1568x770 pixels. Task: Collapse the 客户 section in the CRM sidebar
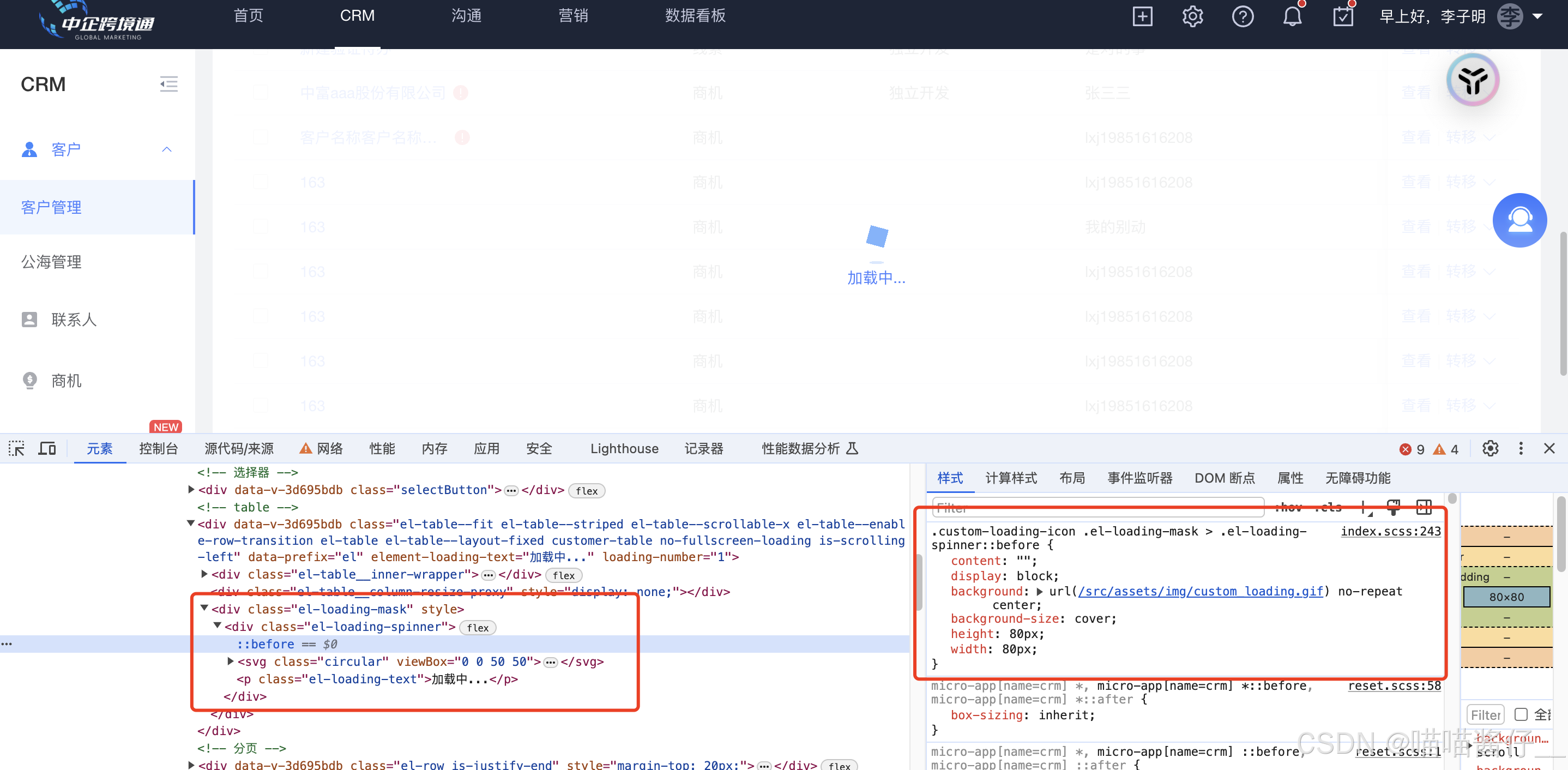click(x=166, y=149)
